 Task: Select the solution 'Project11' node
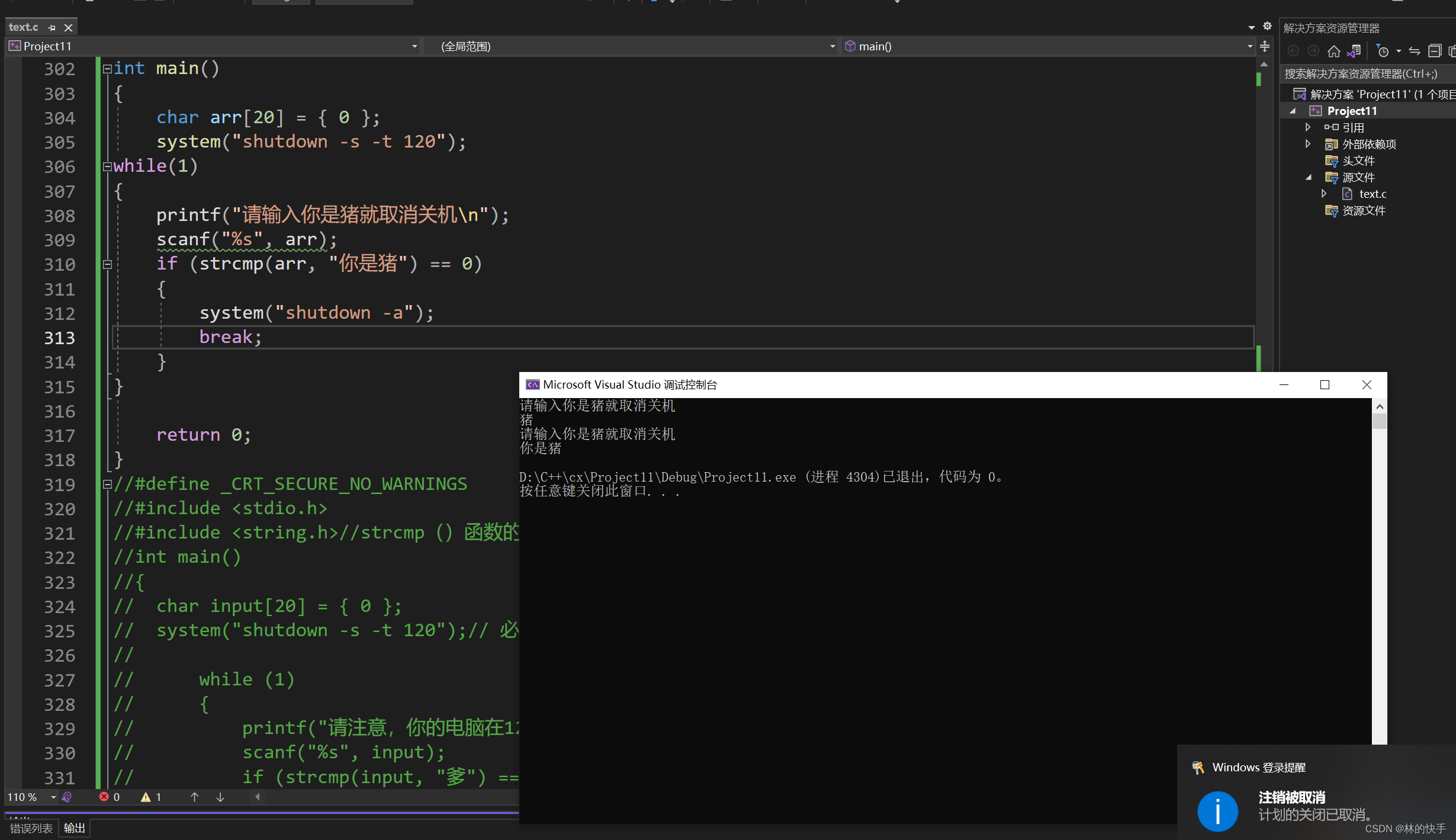pos(1374,95)
